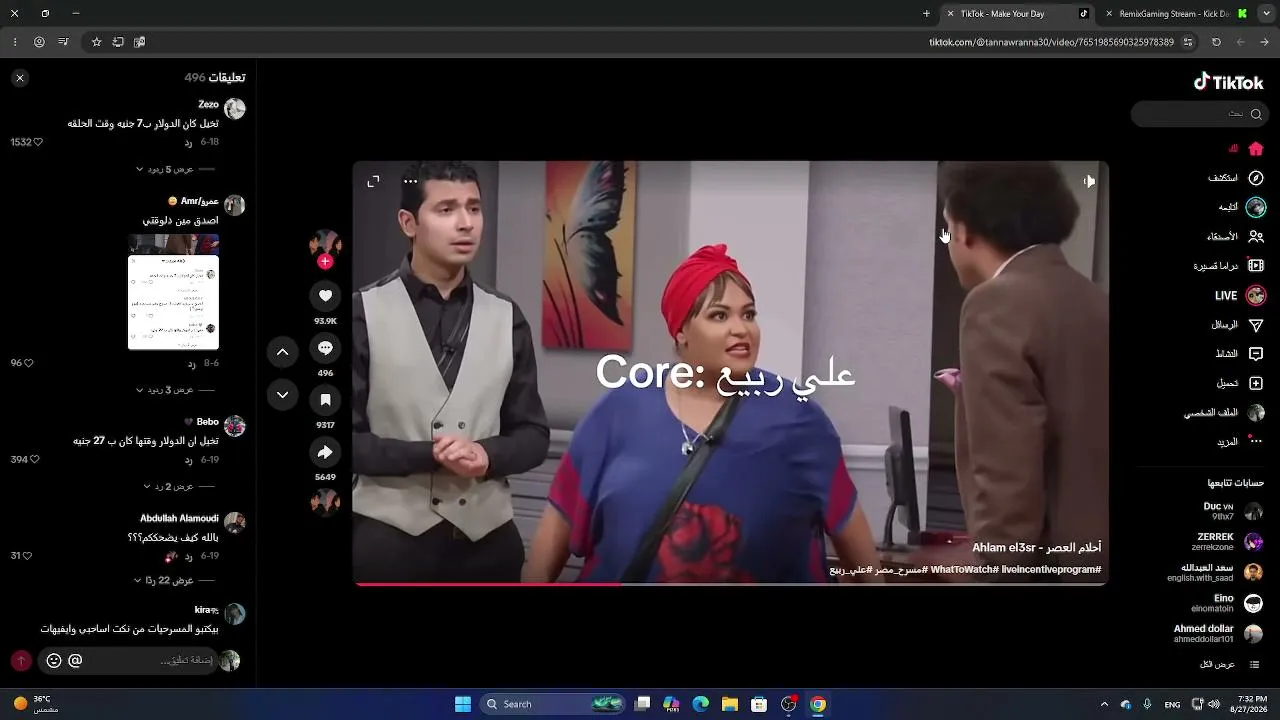Open comments via the speech bubble icon
This screenshot has height=720, width=1280.
pyautogui.click(x=325, y=348)
